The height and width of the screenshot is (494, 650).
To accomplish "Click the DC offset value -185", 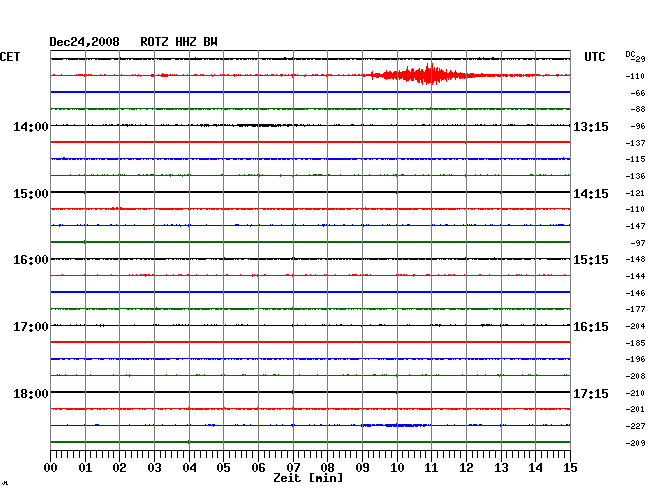I will tap(635, 344).
